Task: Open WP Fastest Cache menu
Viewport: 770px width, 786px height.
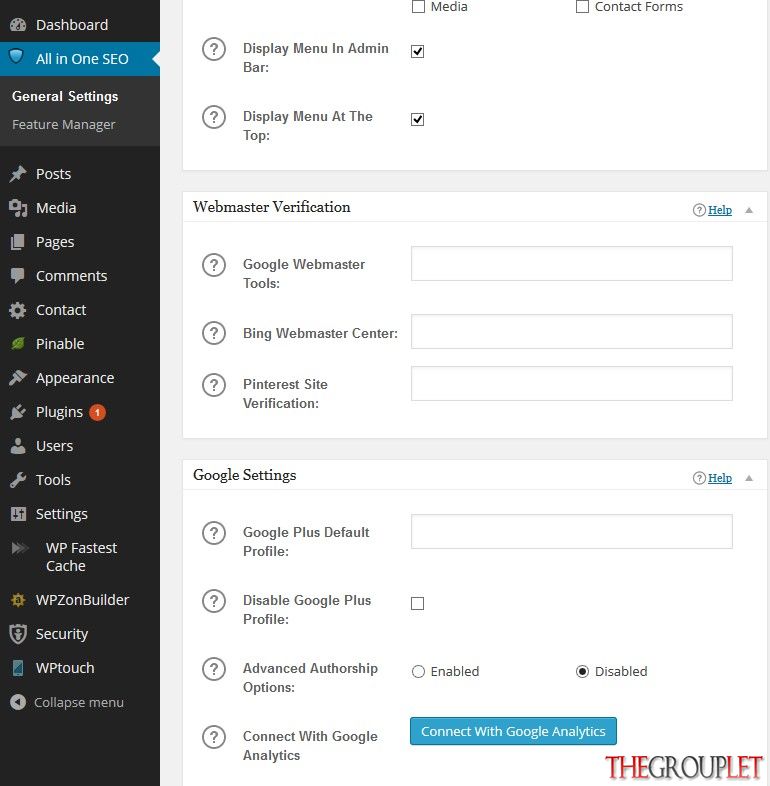Action: pos(81,557)
